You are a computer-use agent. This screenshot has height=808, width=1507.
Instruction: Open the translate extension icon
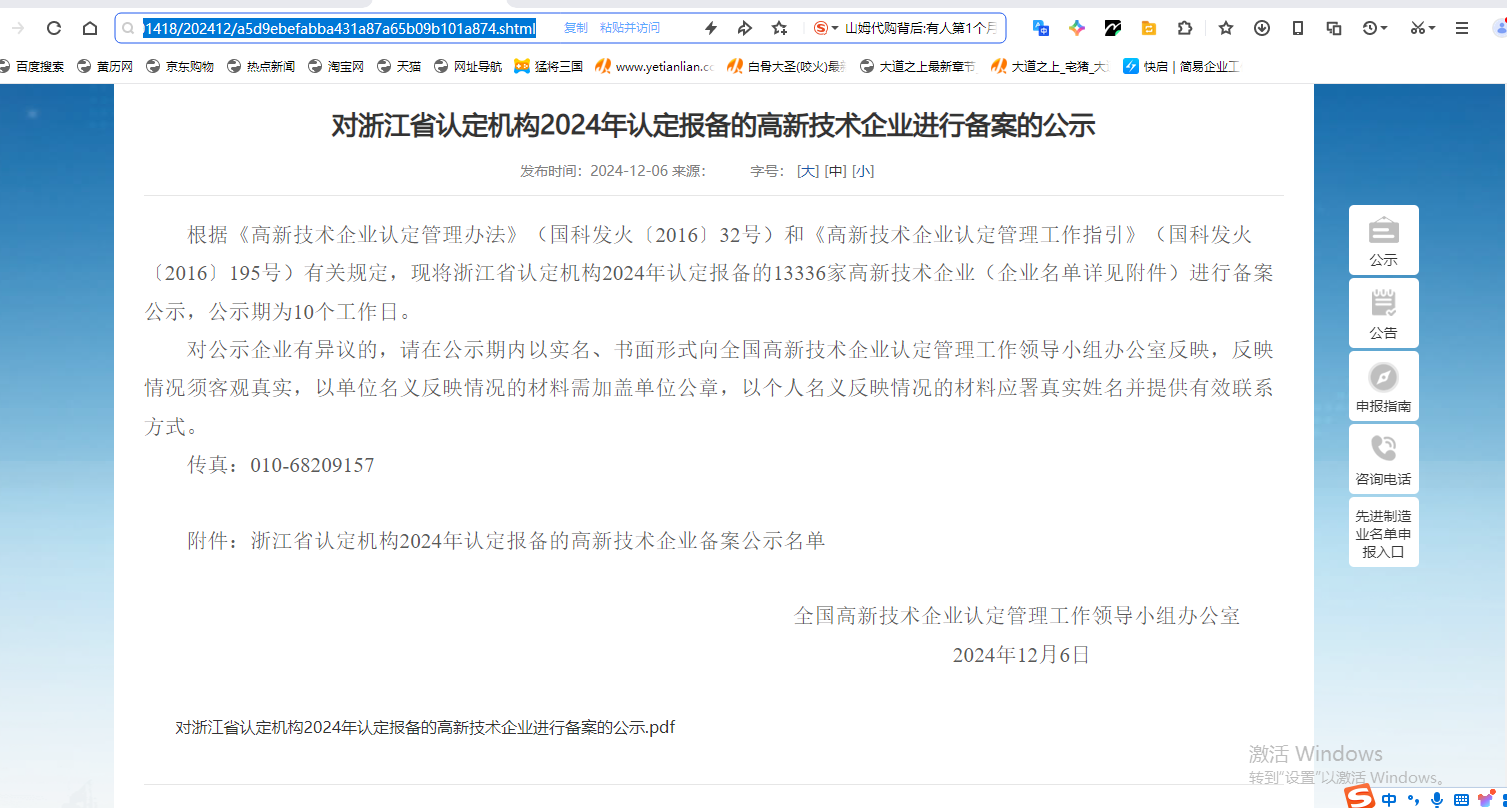1041,28
